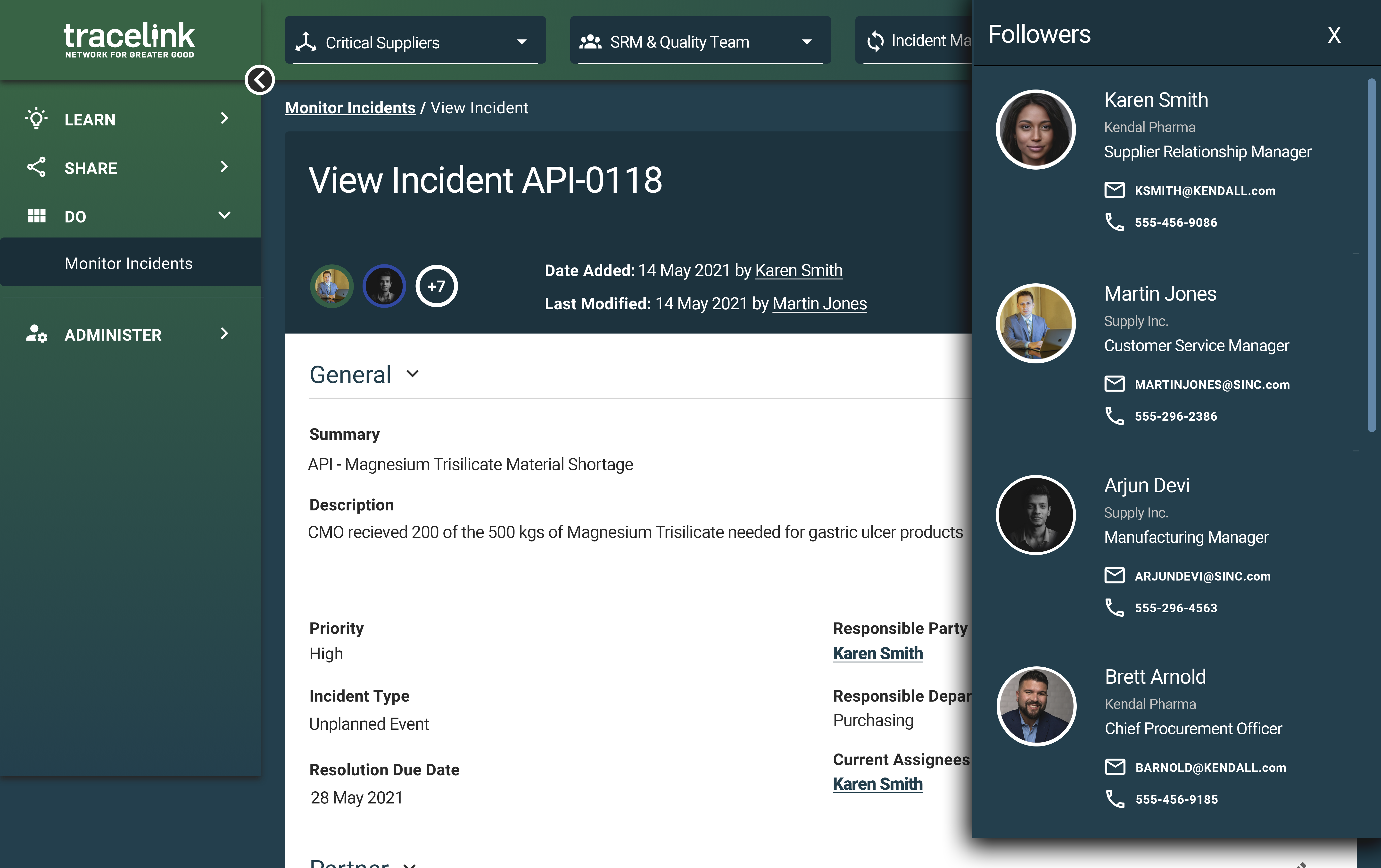Click phone number 555-456-9086

[1176, 222]
